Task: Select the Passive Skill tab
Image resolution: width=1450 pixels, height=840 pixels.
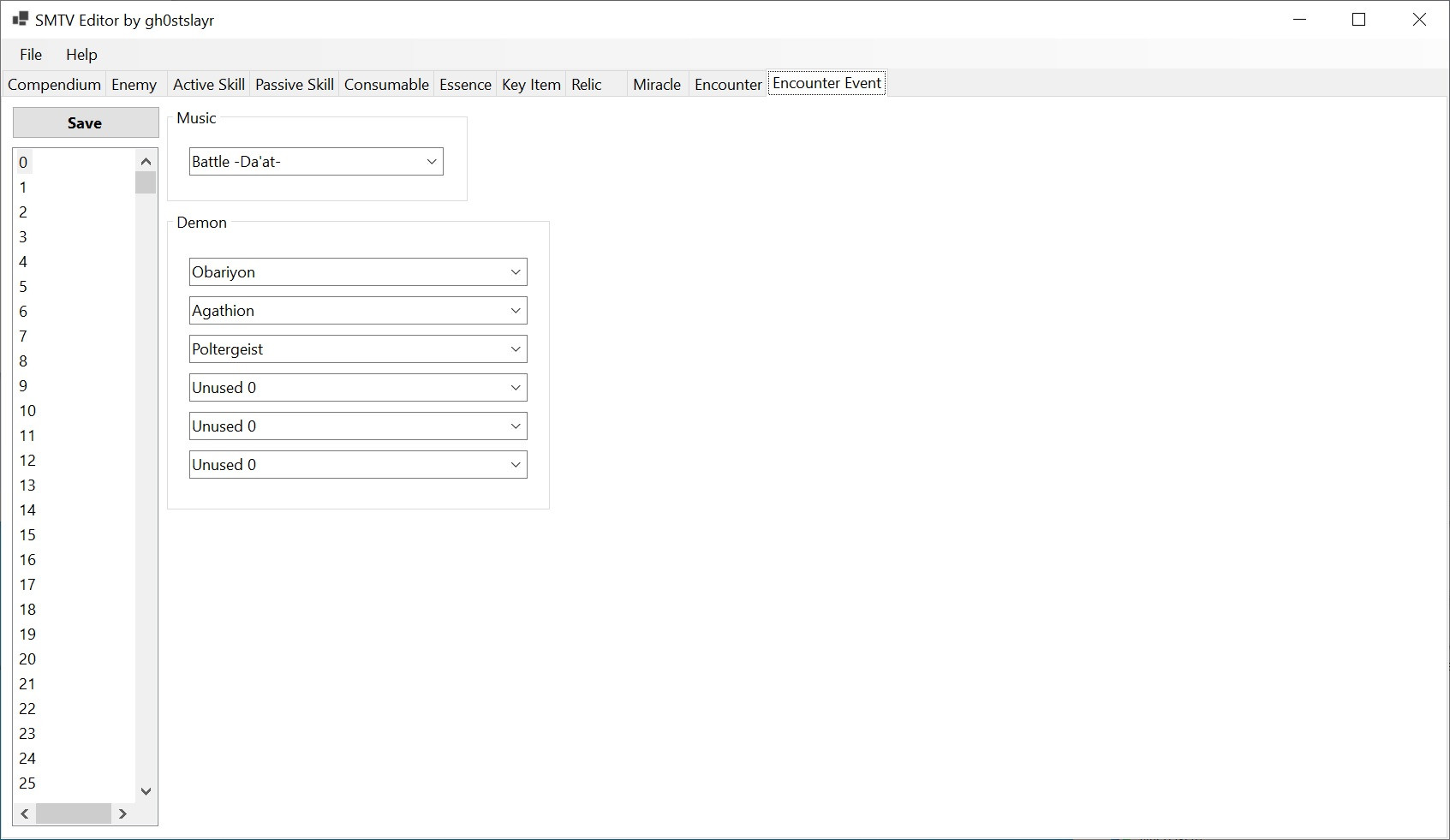Action: 294,85
